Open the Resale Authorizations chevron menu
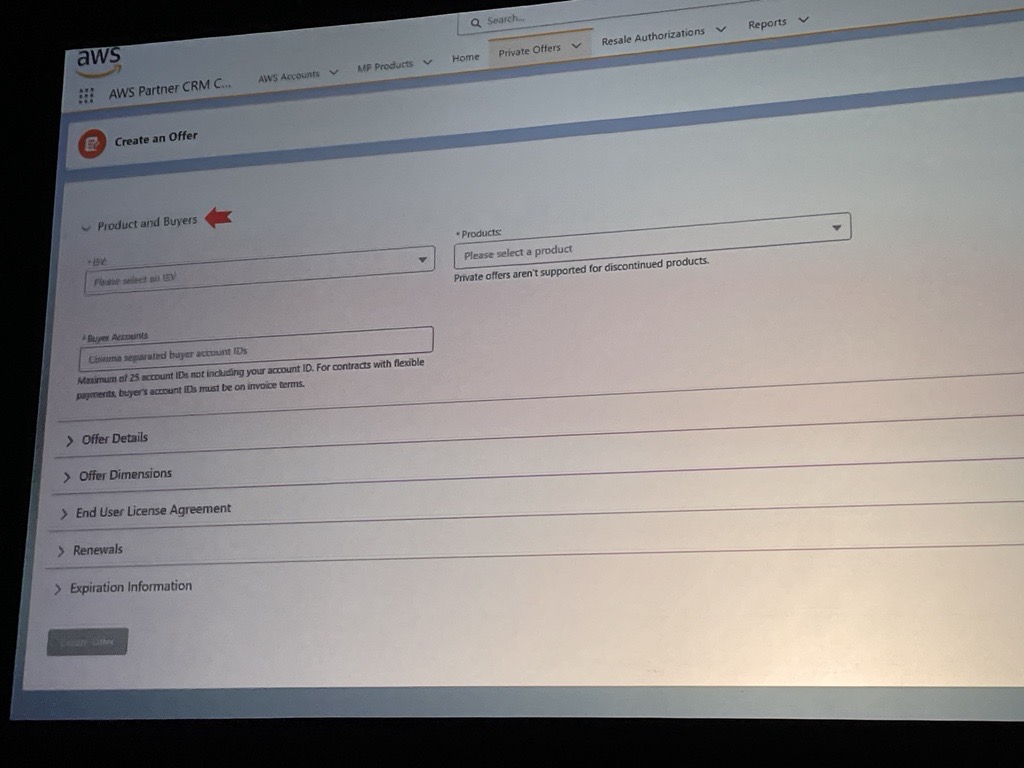 720,30
